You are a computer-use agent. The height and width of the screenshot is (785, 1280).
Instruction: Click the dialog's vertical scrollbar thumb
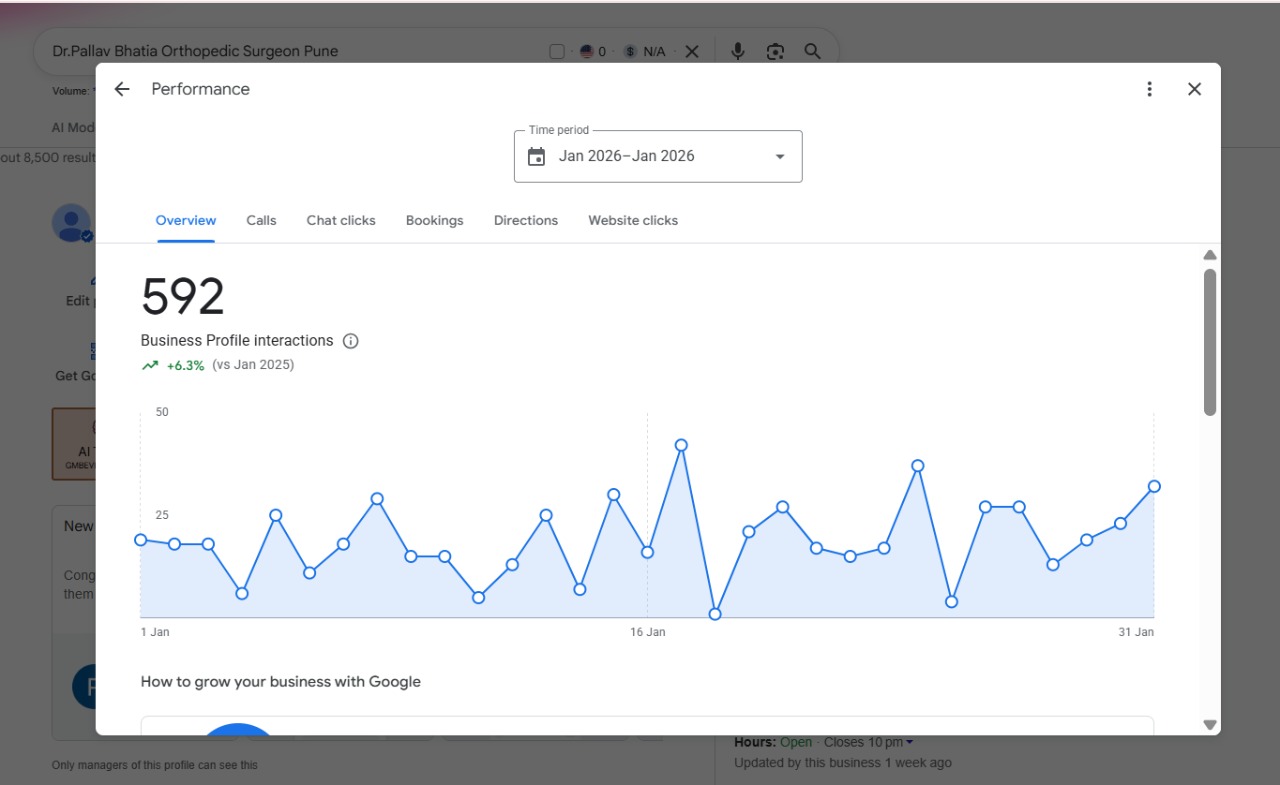click(1210, 342)
